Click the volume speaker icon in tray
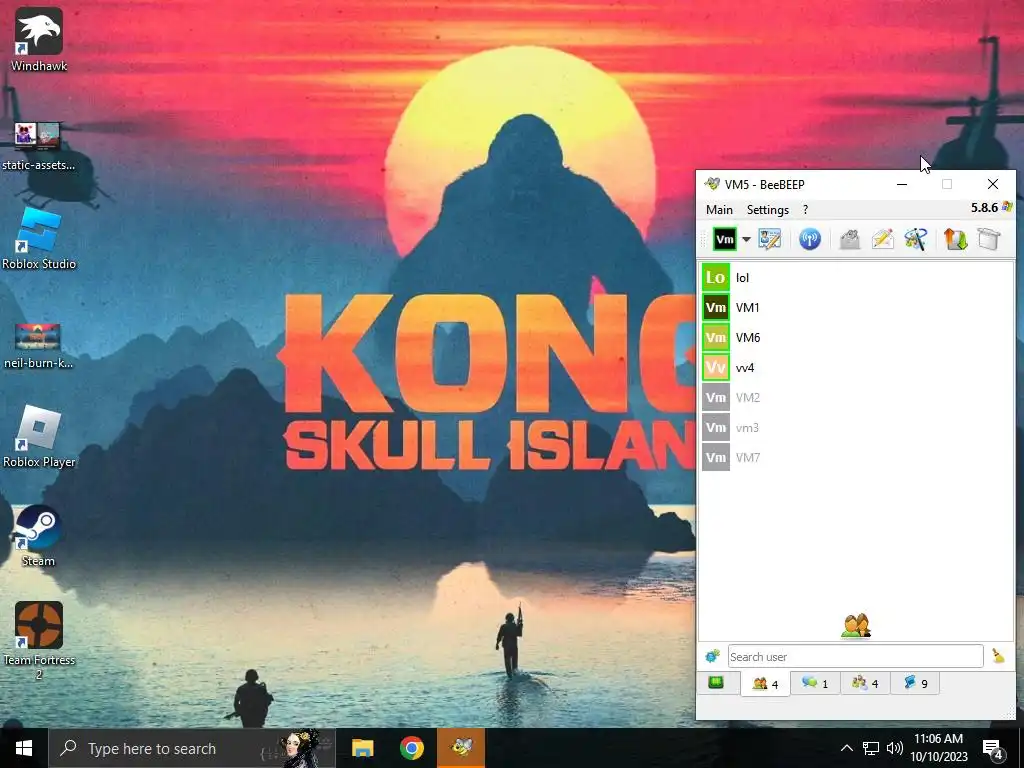 [895, 748]
